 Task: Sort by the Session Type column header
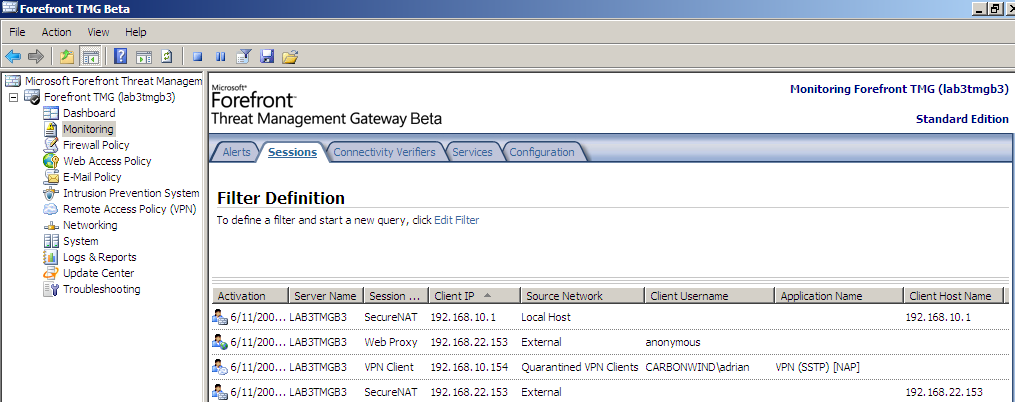tap(396, 296)
